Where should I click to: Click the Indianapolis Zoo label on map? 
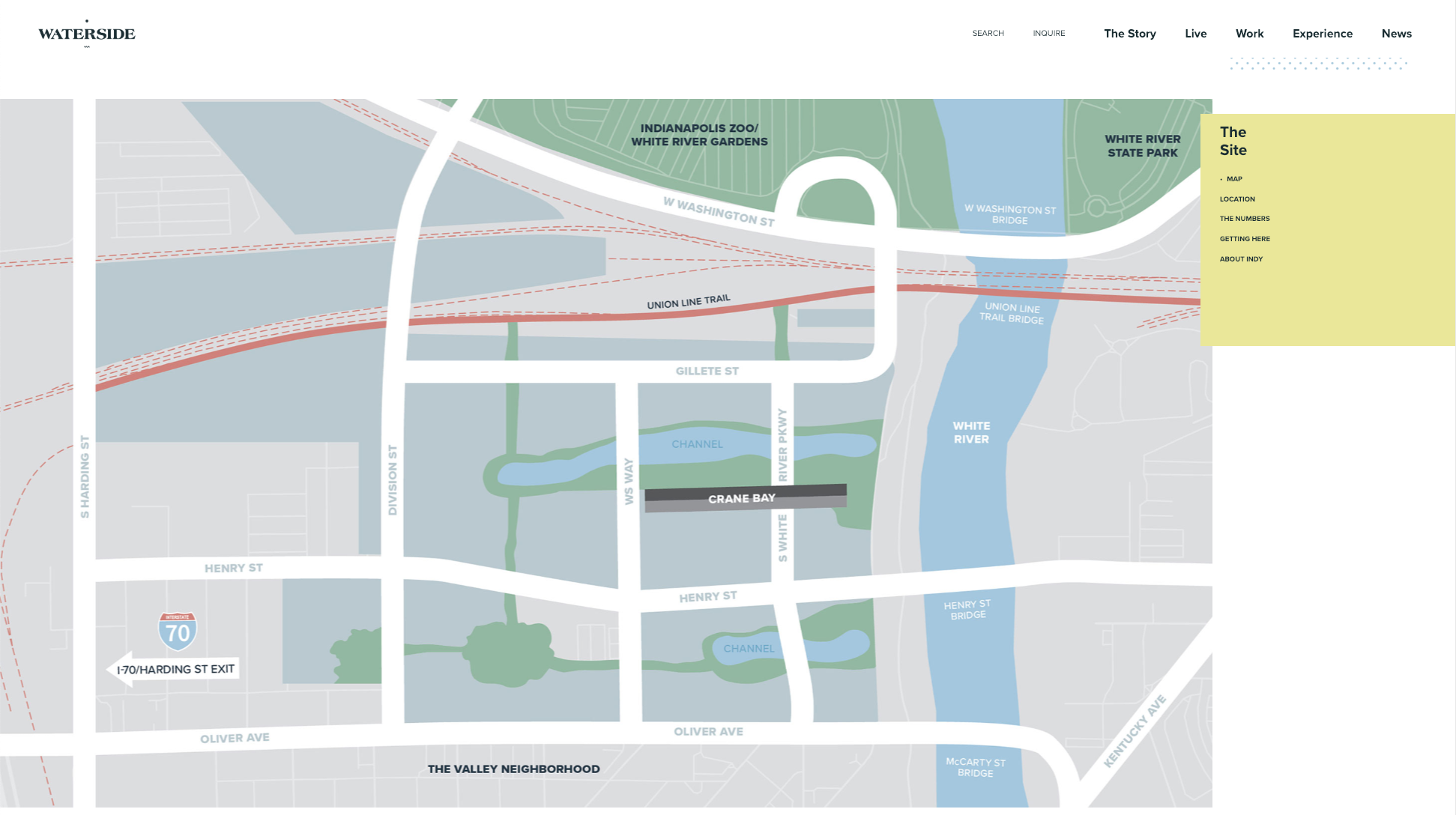point(698,135)
